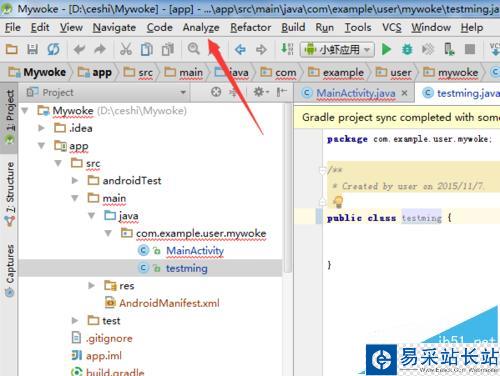Screen dimensions: 500x376
Task: Click the AVD device manager icon
Action: (x=449, y=49)
